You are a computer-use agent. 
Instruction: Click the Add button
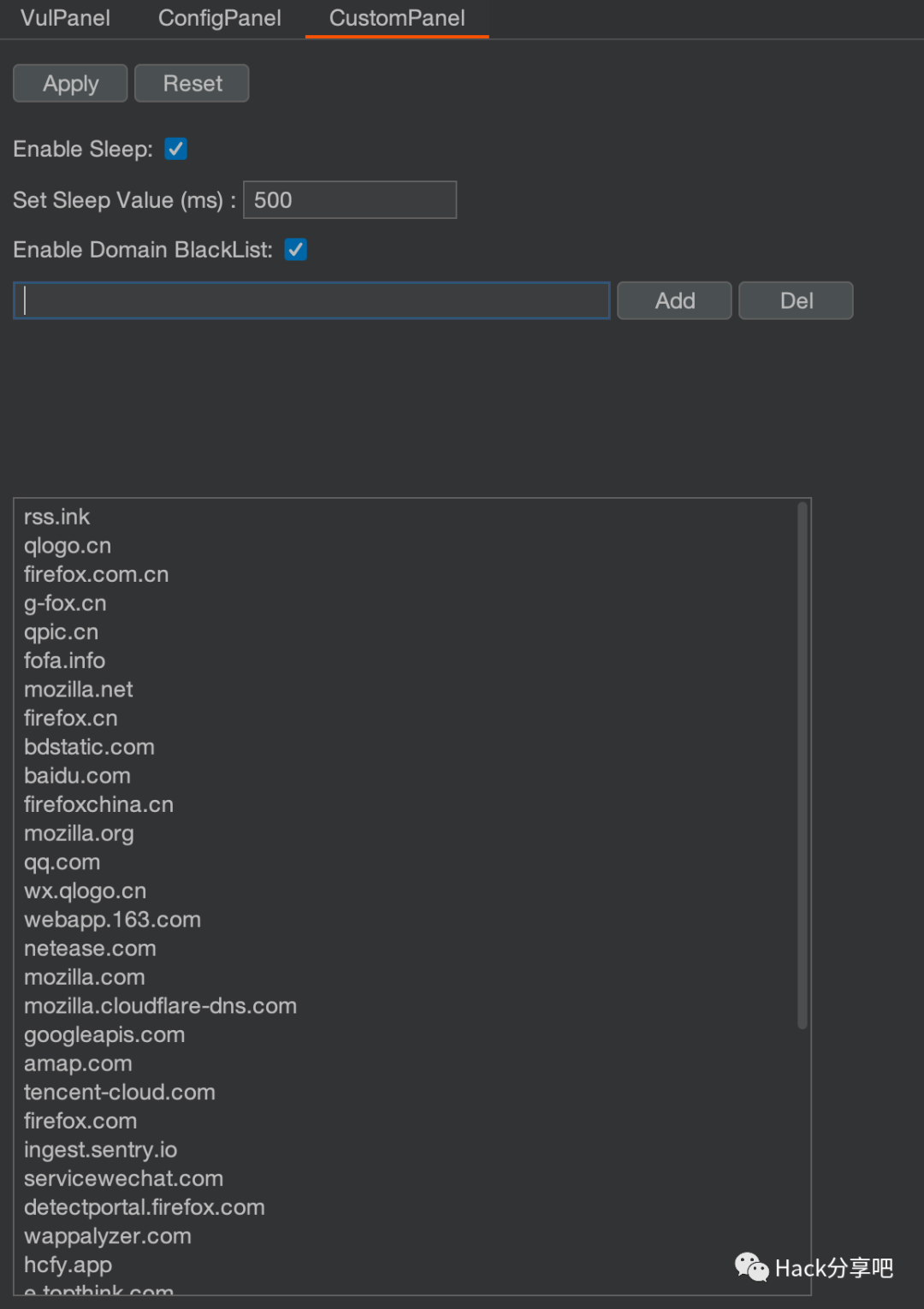(x=674, y=301)
